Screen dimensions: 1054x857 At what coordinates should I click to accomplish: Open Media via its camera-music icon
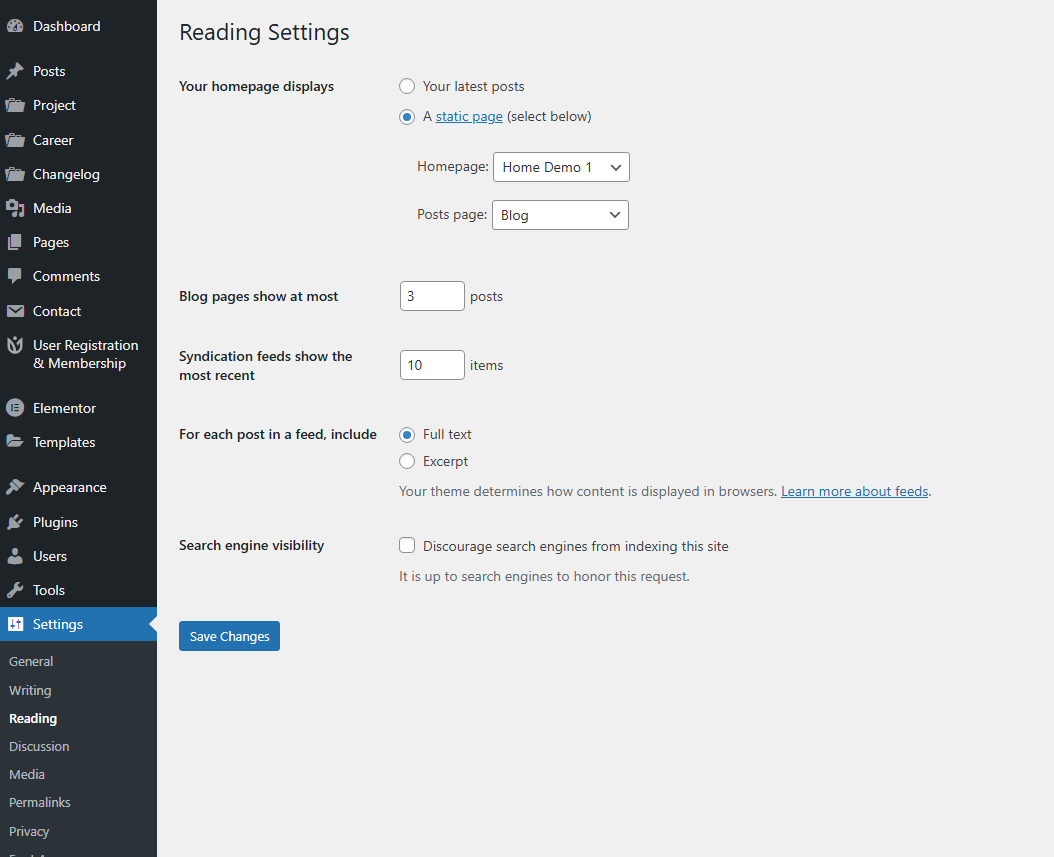pos(15,208)
